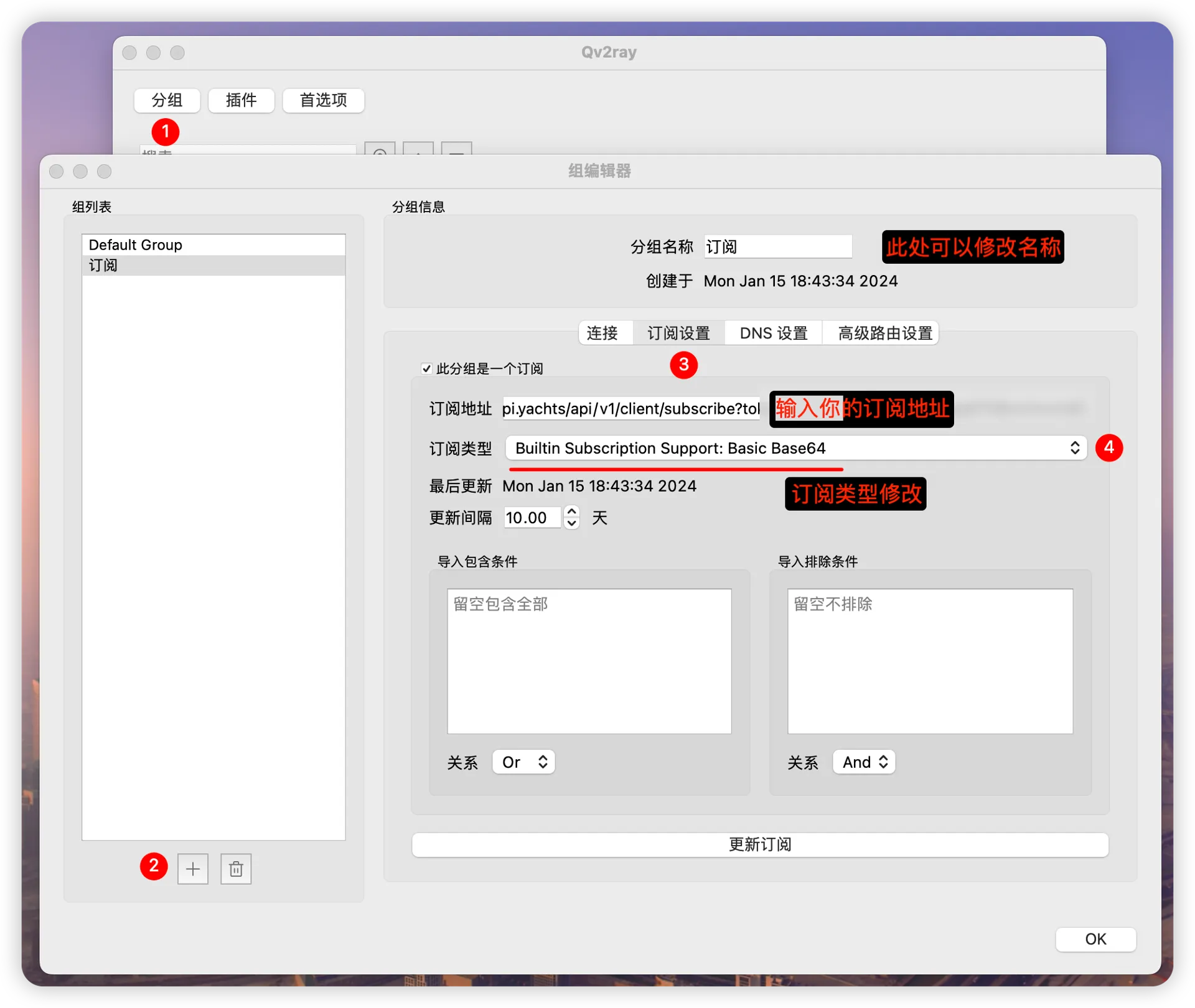Image resolution: width=1195 pixels, height=1008 pixels.
Task: Open the 首选项 settings
Action: (323, 100)
